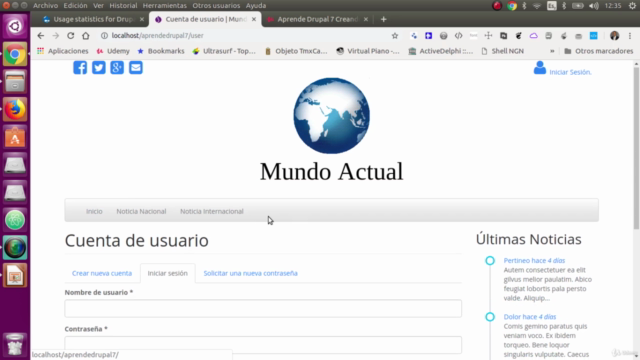The image size is (640, 360).
Task: Click the 12:35 clock in top panel
Action: coord(613,6)
